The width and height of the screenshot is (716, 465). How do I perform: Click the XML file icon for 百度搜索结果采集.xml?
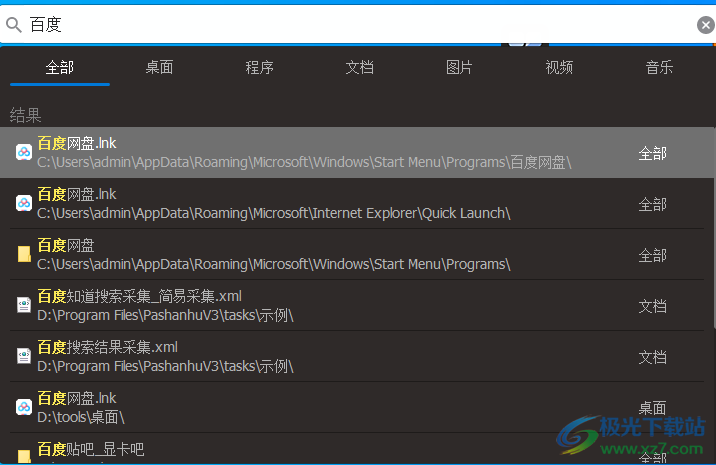coord(24,356)
